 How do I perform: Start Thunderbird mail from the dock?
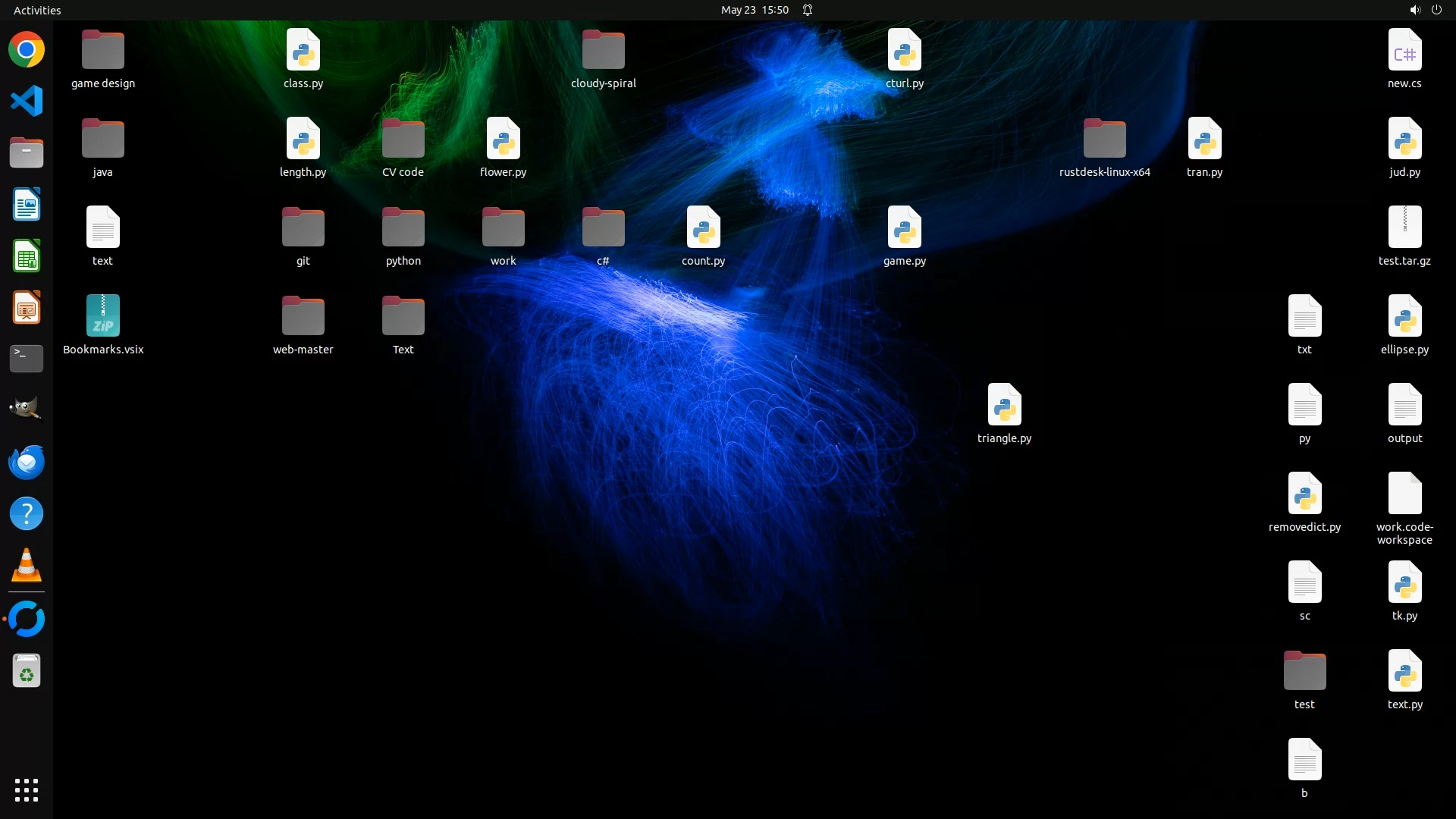(x=27, y=462)
